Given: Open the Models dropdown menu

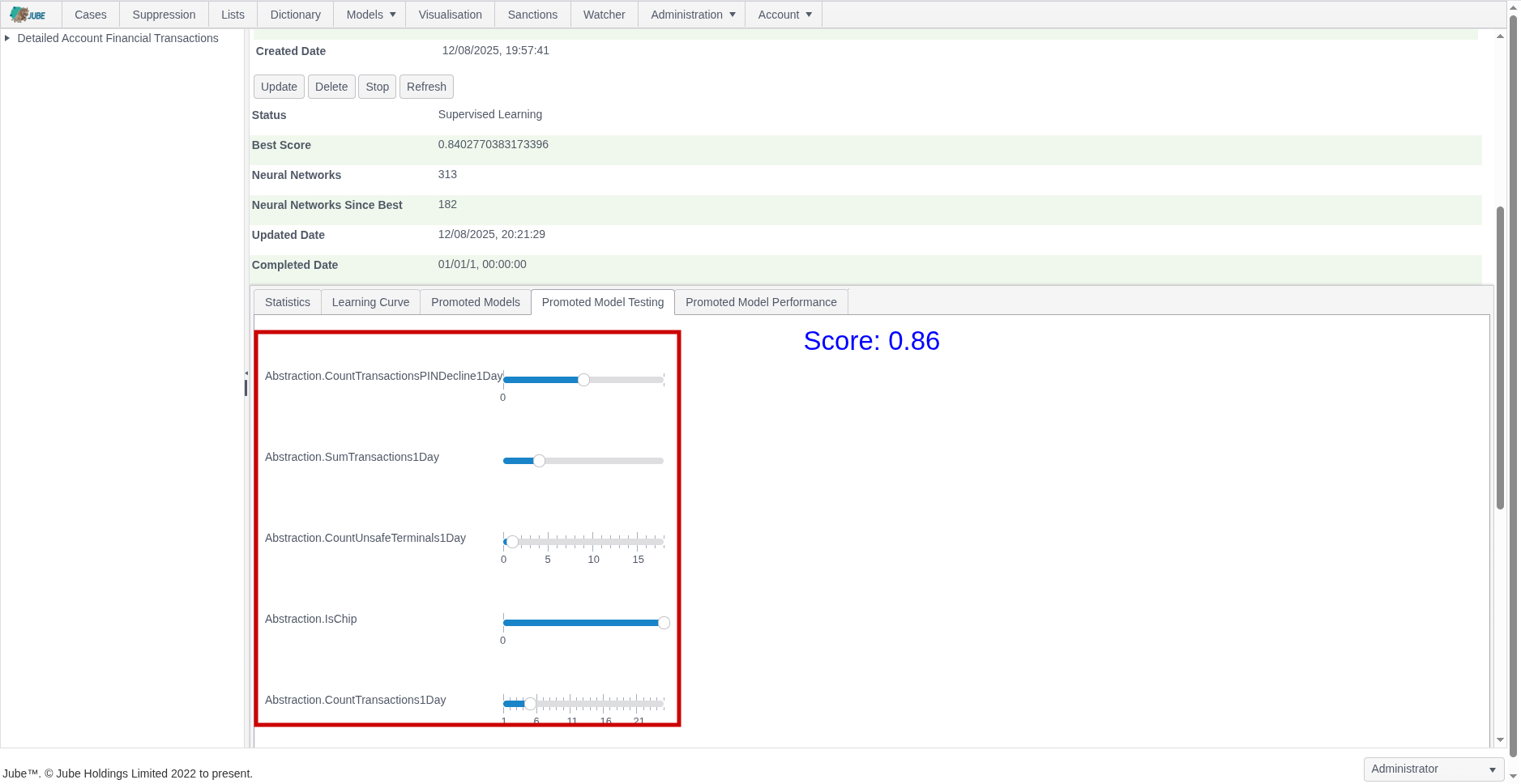Looking at the screenshot, I should pyautogui.click(x=371, y=15).
